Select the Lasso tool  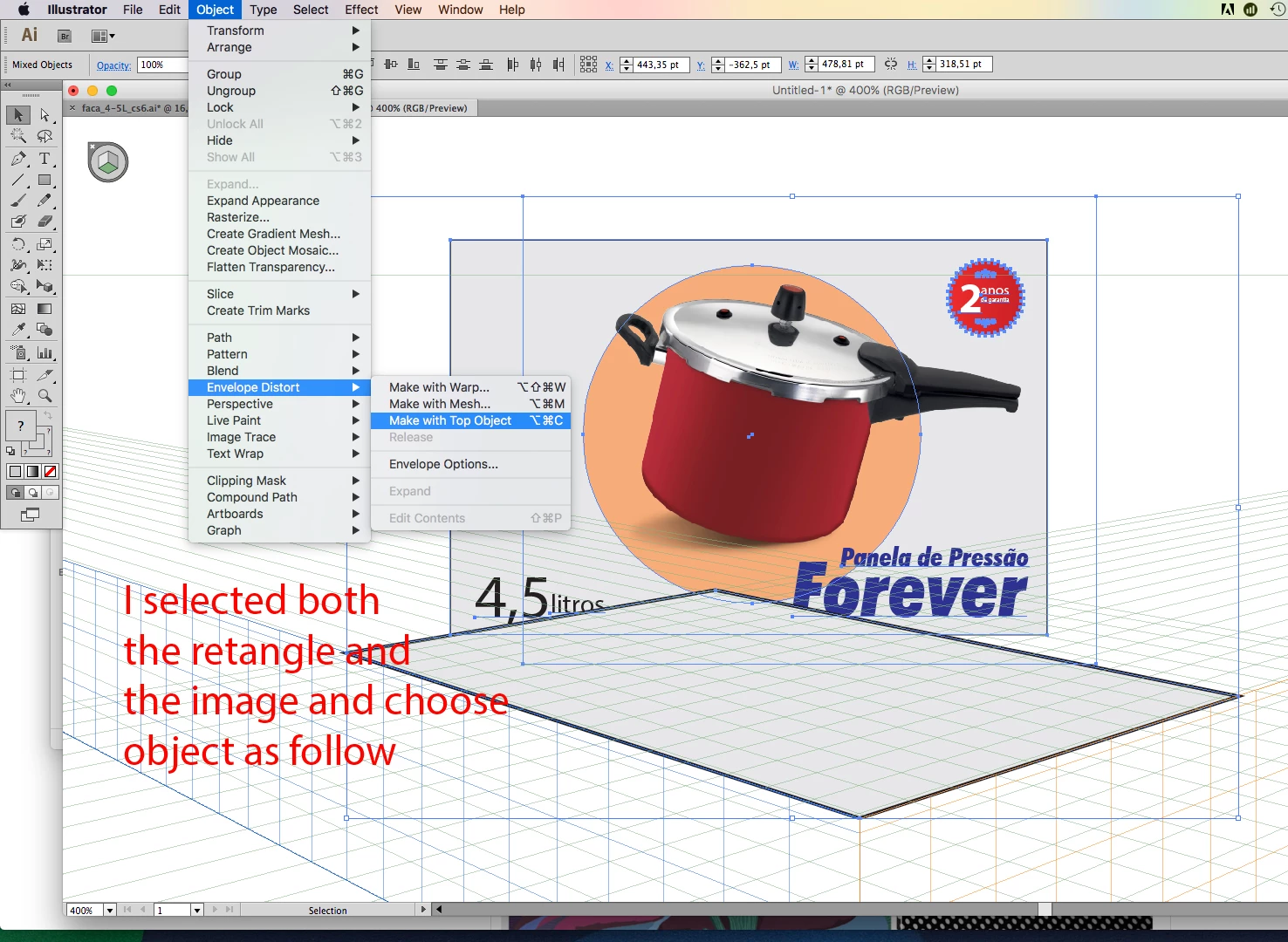tap(45, 137)
